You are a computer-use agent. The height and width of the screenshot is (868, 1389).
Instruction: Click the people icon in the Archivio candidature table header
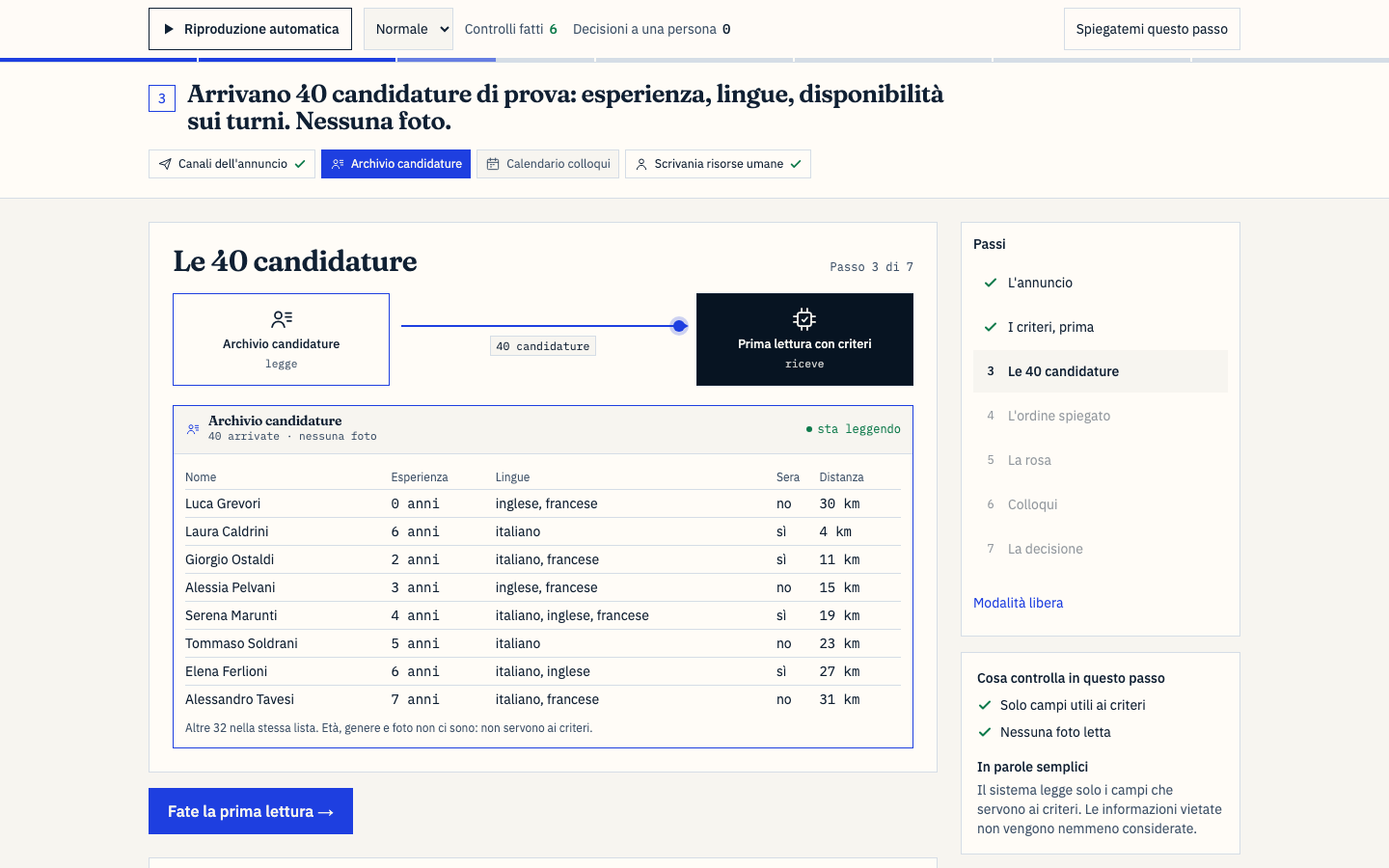pyautogui.click(x=193, y=429)
